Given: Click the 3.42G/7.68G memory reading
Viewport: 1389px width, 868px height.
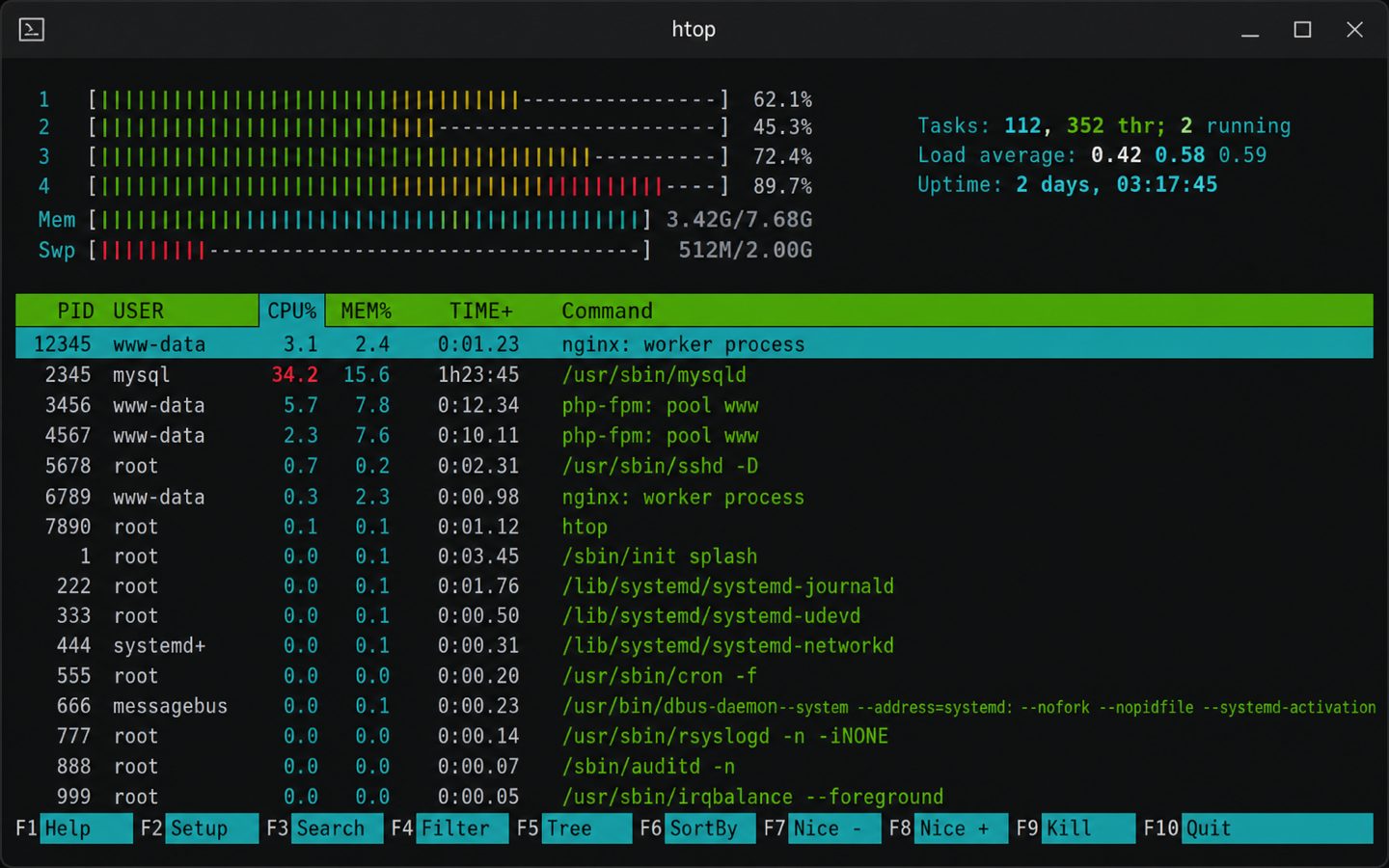Looking at the screenshot, I should click(x=739, y=220).
